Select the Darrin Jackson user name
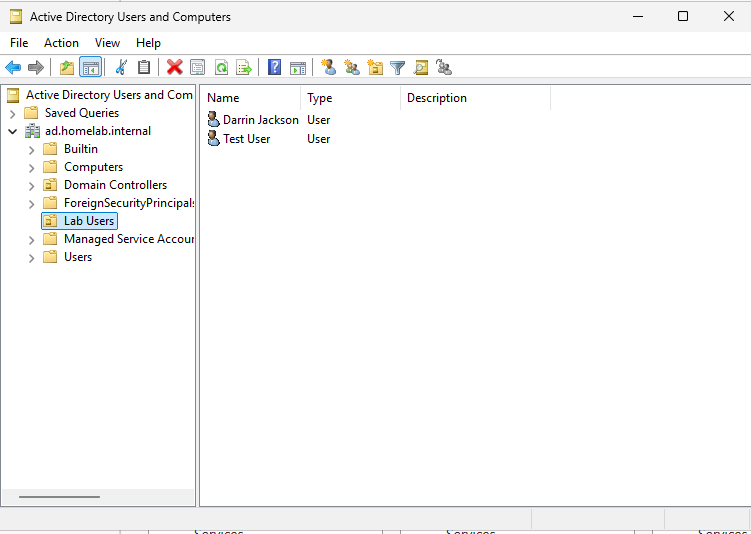The image size is (751, 534). (261, 120)
